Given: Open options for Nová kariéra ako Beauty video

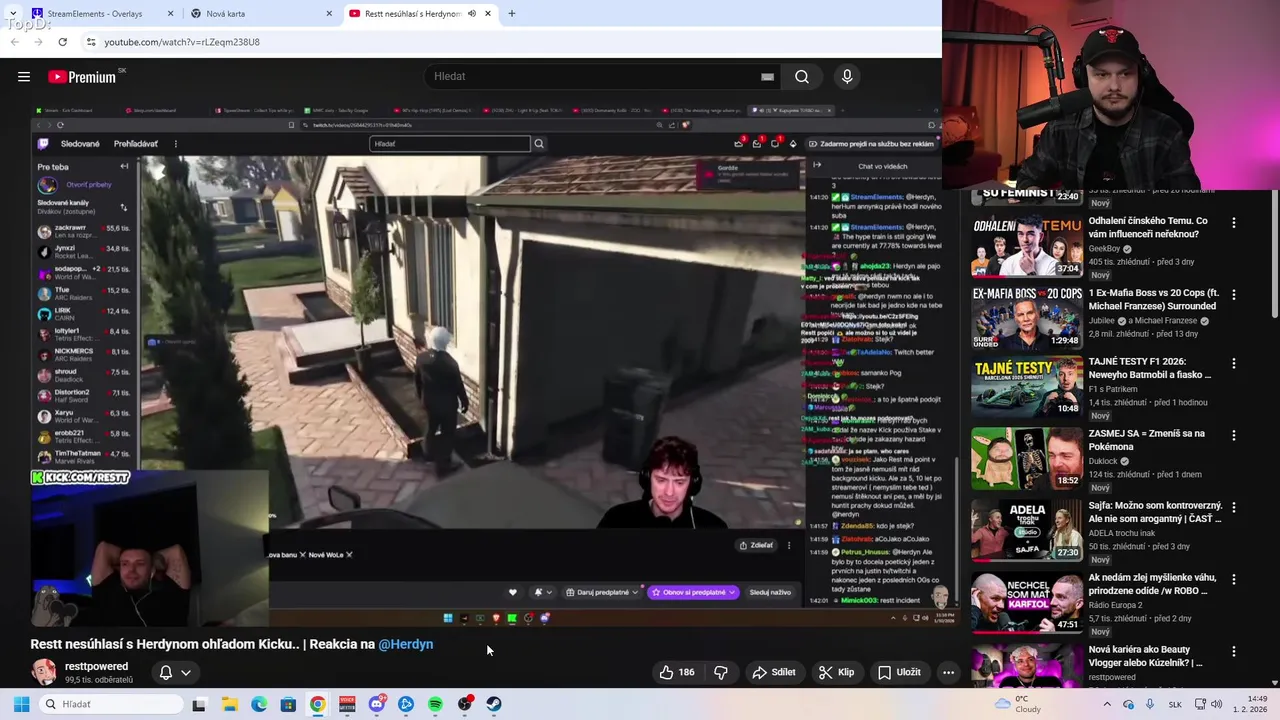Looking at the screenshot, I should (1233, 651).
